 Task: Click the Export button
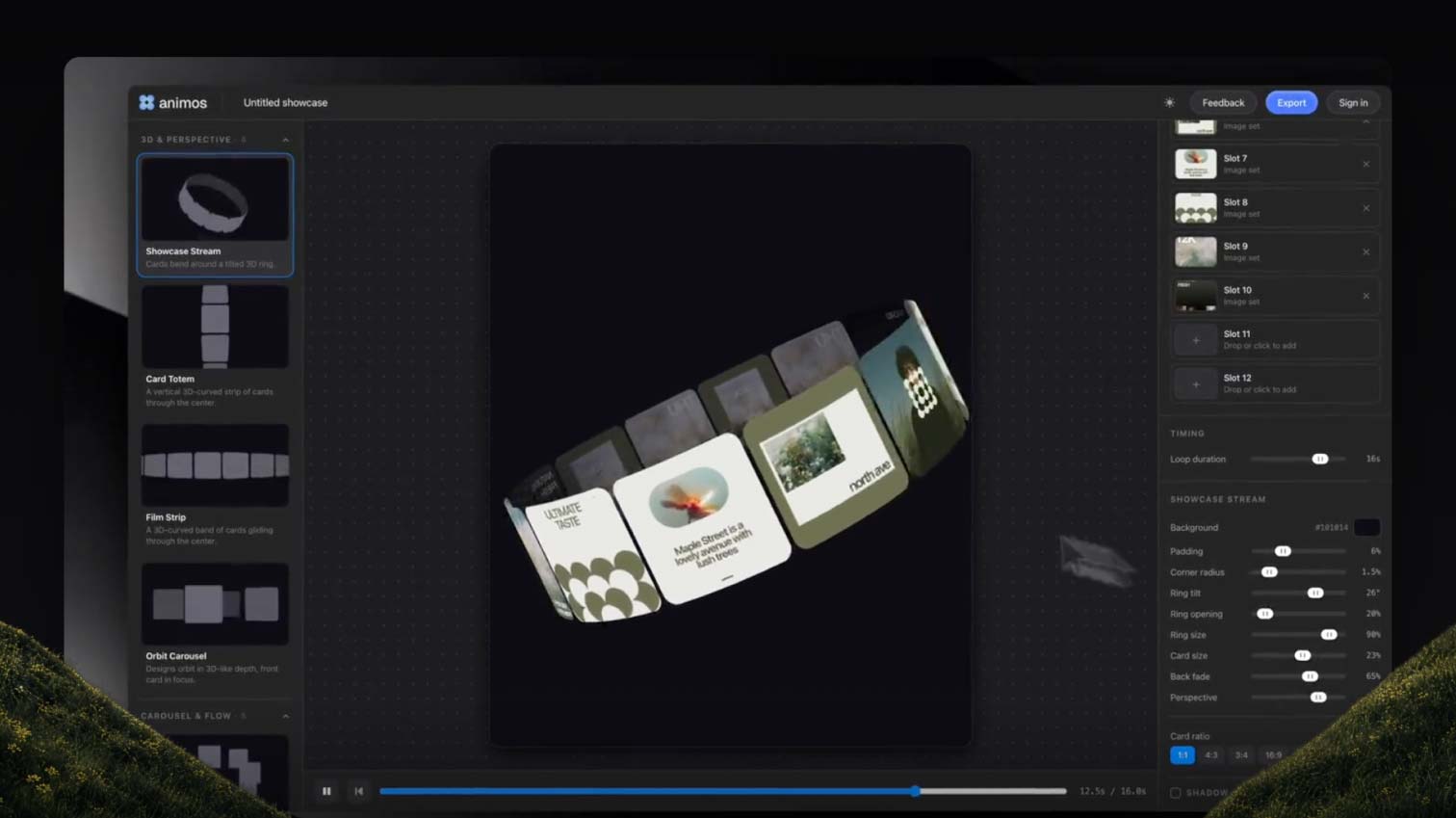tap(1291, 102)
